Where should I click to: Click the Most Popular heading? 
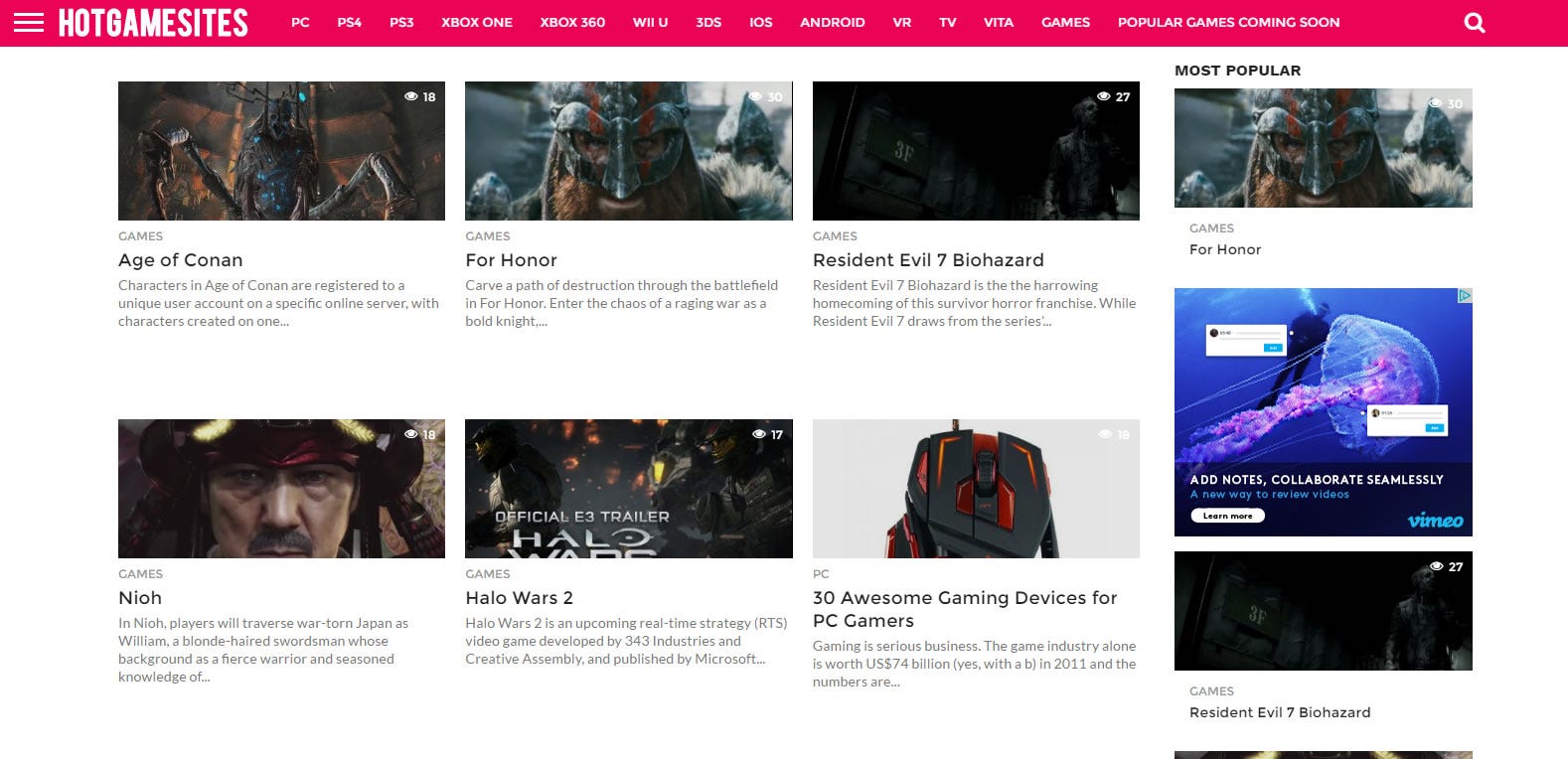tap(1237, 71)
